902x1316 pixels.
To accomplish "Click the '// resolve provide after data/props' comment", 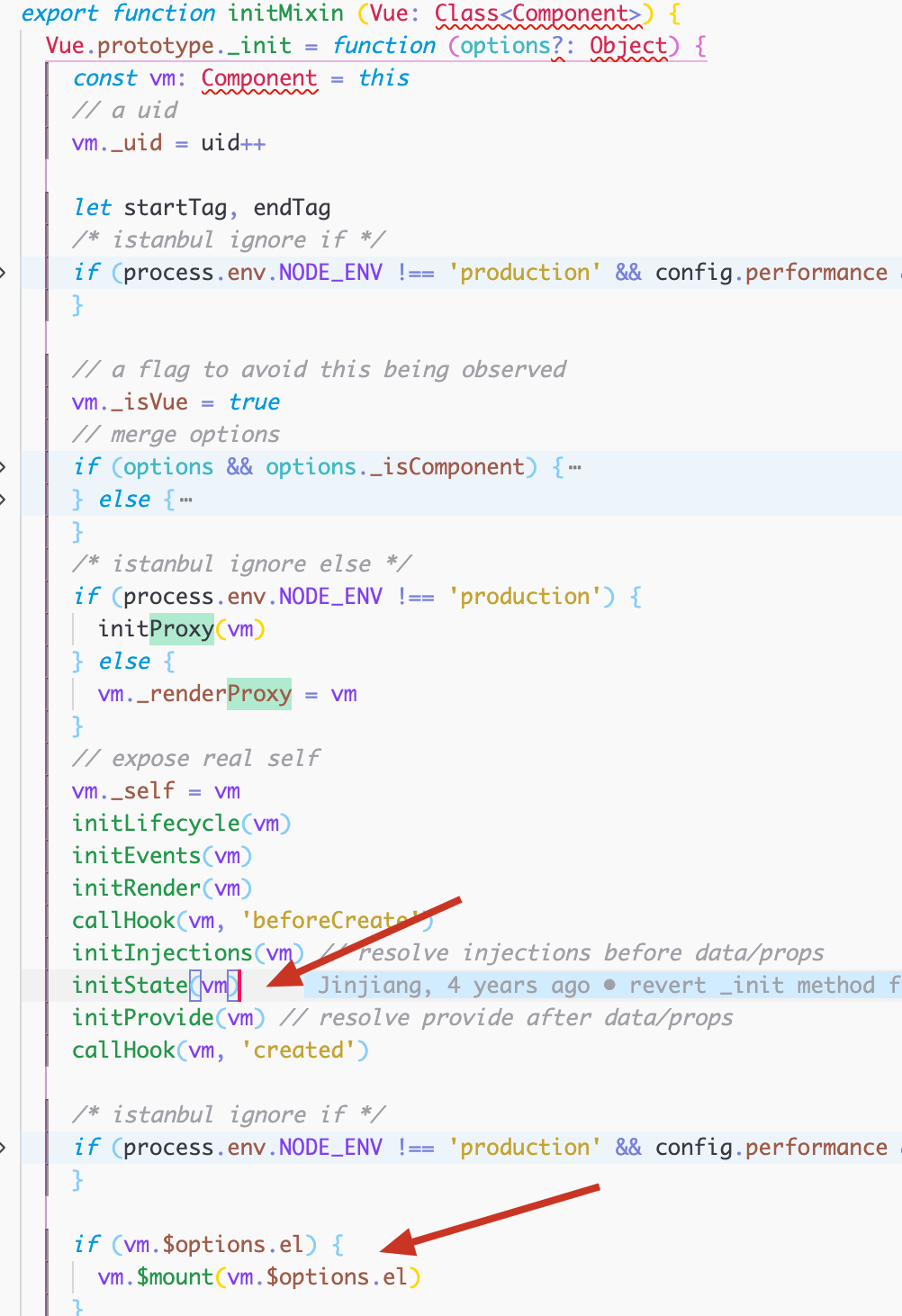I will pos(506,1018).
